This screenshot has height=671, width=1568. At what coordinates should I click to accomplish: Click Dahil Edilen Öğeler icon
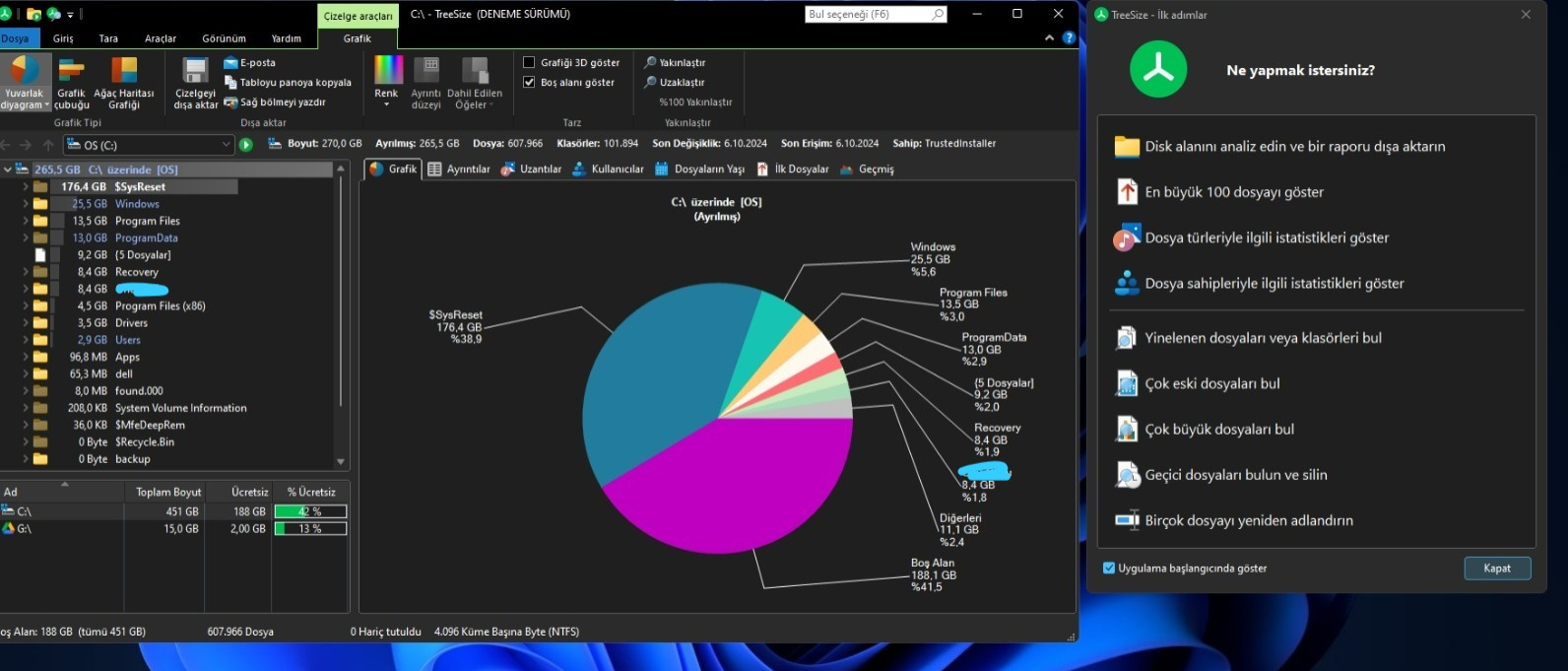475,71
